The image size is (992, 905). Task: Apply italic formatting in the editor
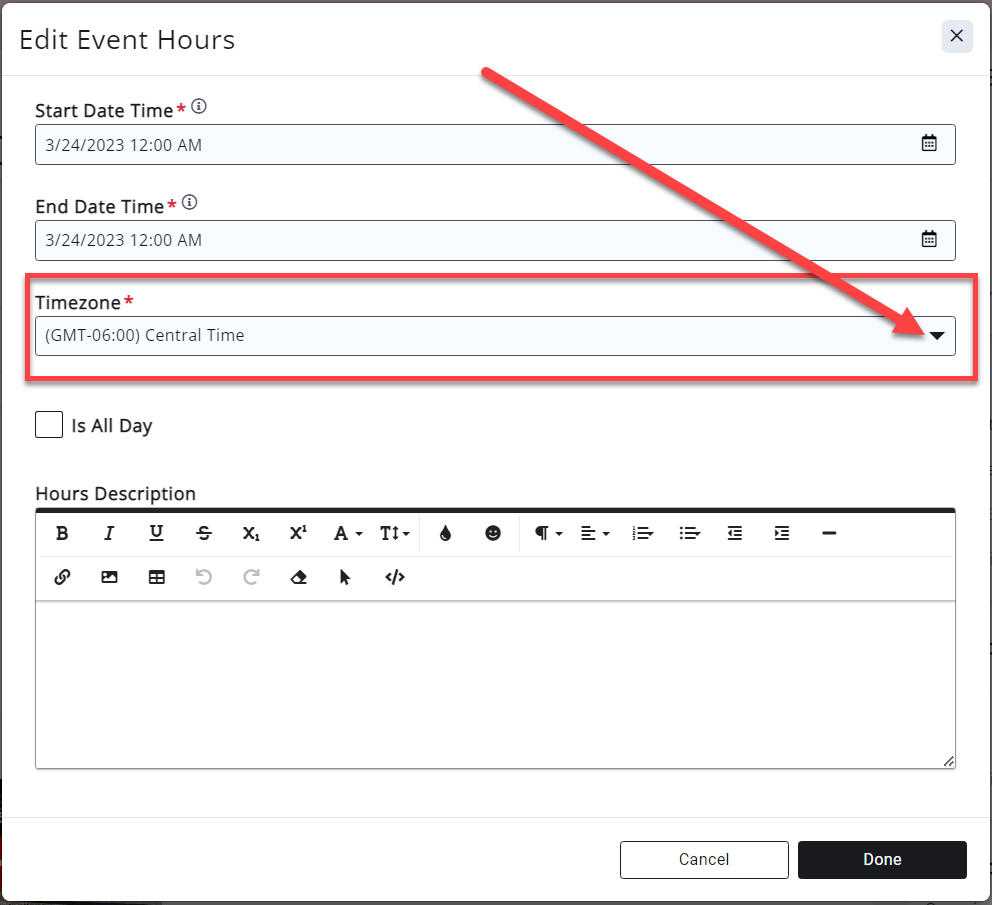110,534
